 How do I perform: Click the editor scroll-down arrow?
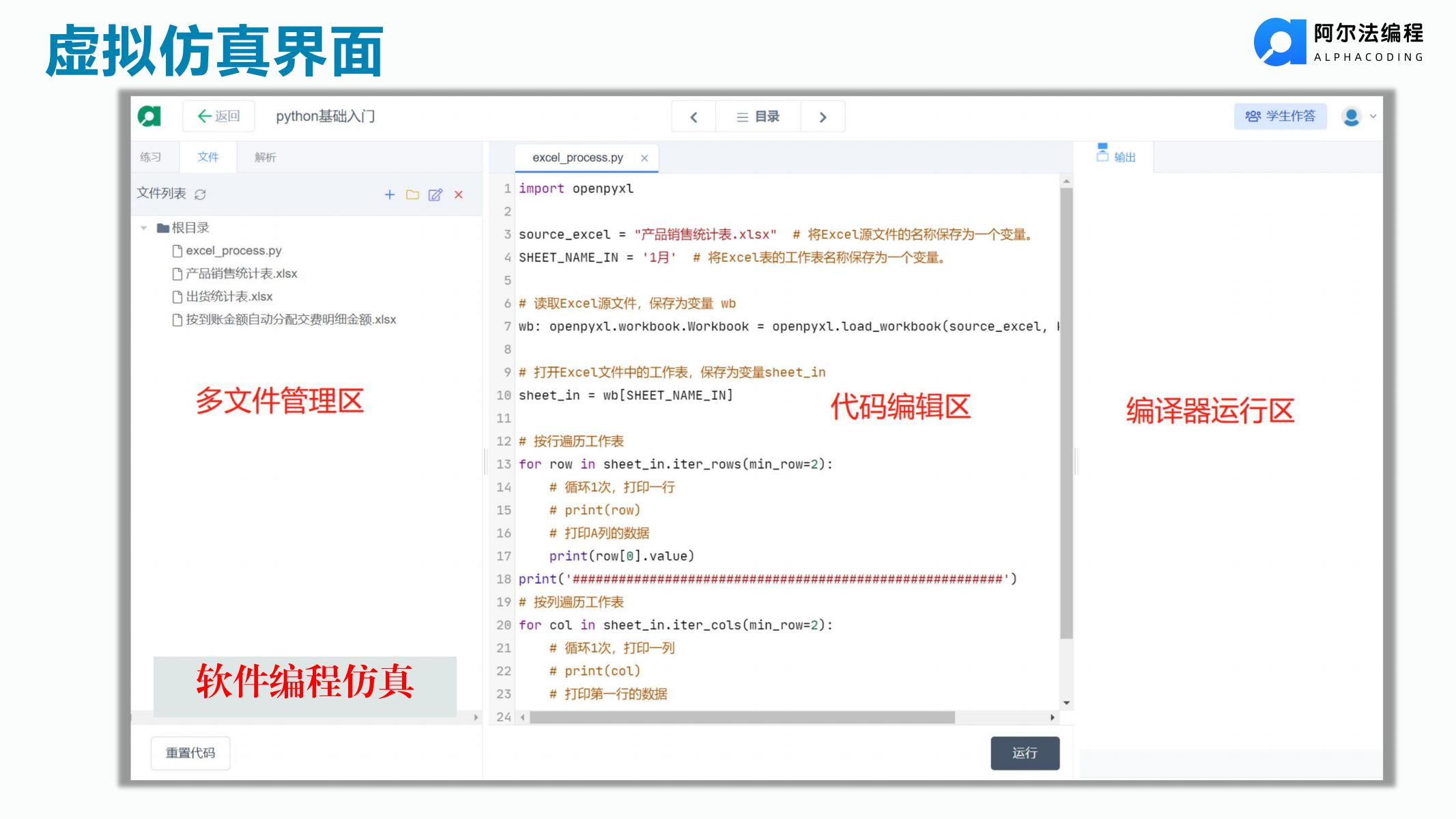coord(1066,703)
